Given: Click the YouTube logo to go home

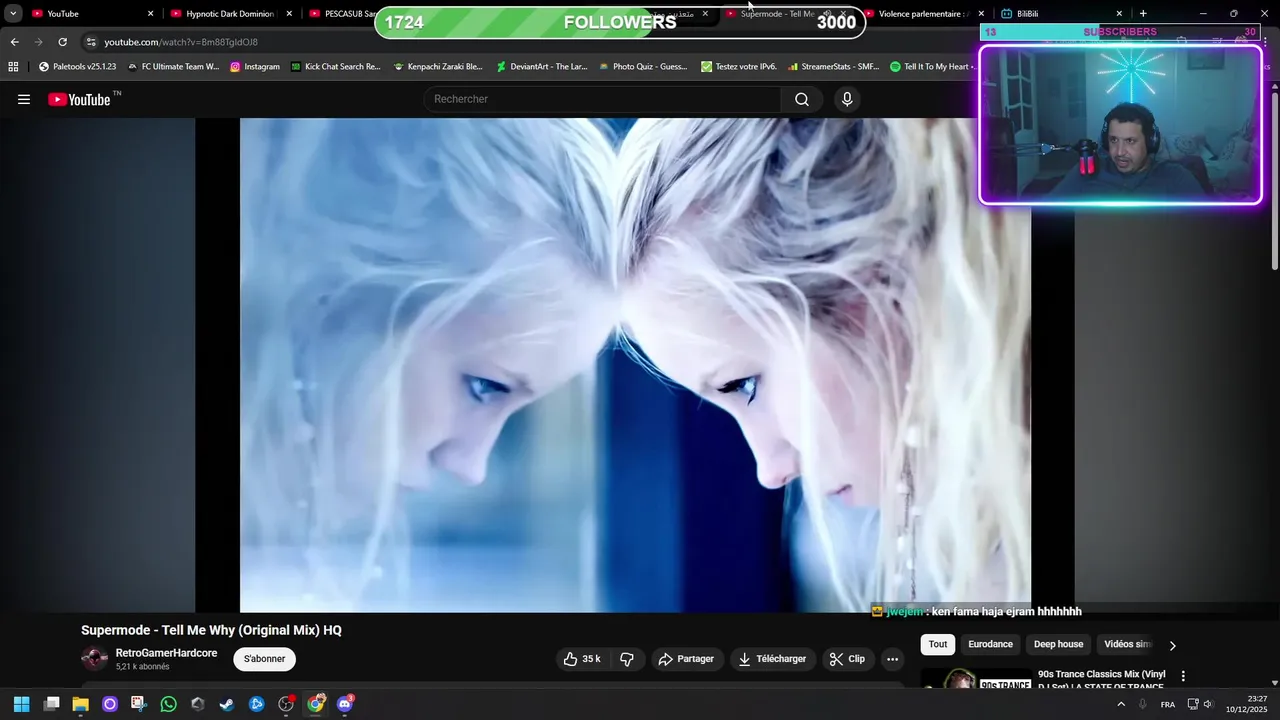Looking at the screenshot, I should click(79, 99).
